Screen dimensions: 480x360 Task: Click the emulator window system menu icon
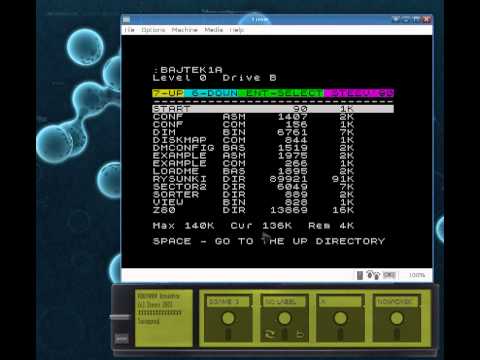pyautogui.click(x=126, y=20)
